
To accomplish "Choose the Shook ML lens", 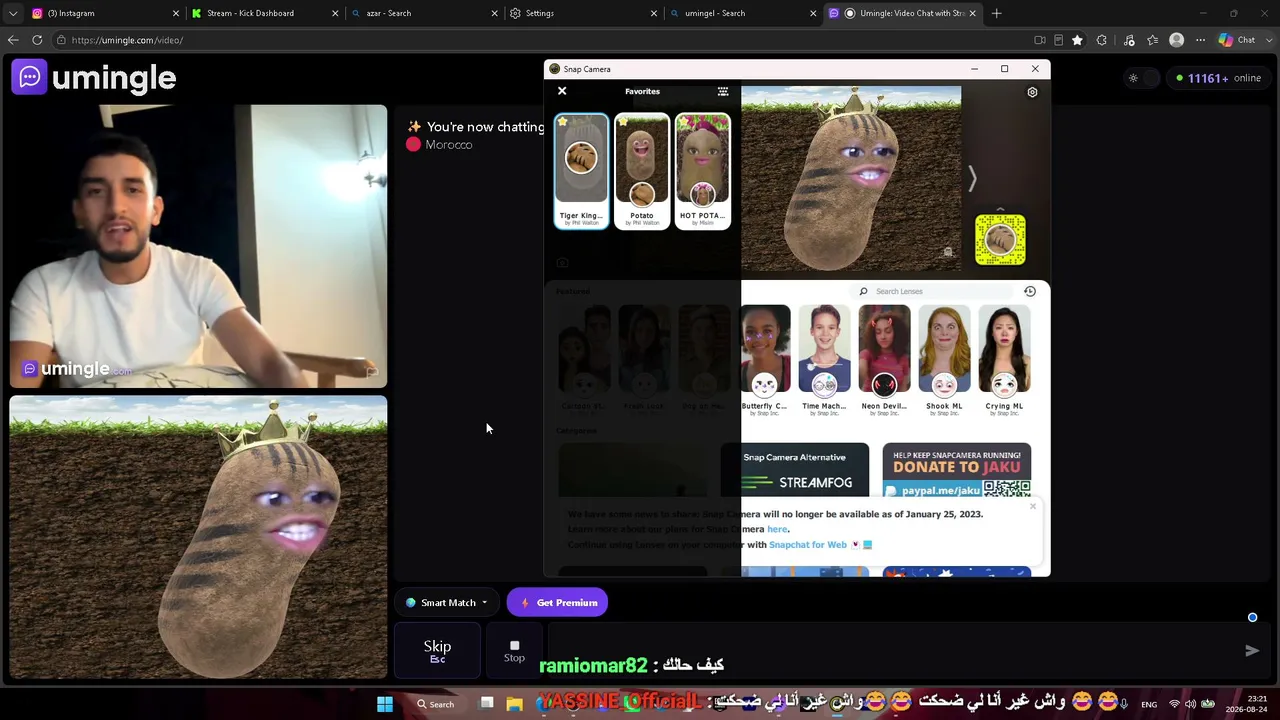I will tap(944, 360).
